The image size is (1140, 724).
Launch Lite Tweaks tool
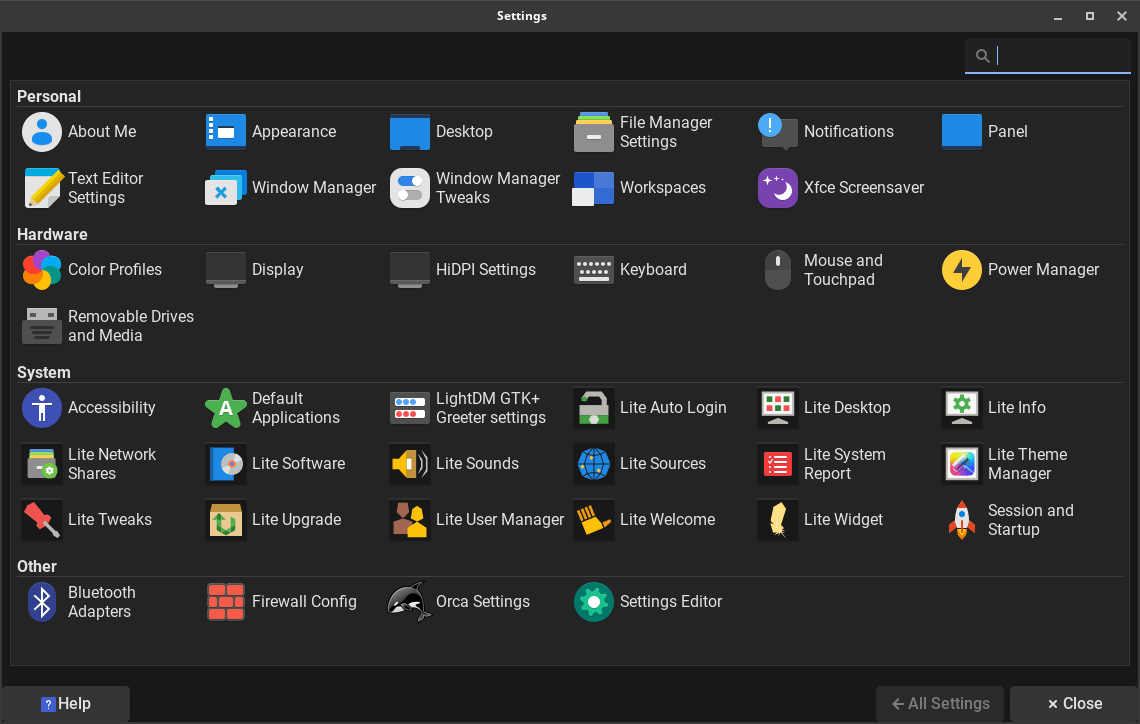tap(87, 520)
